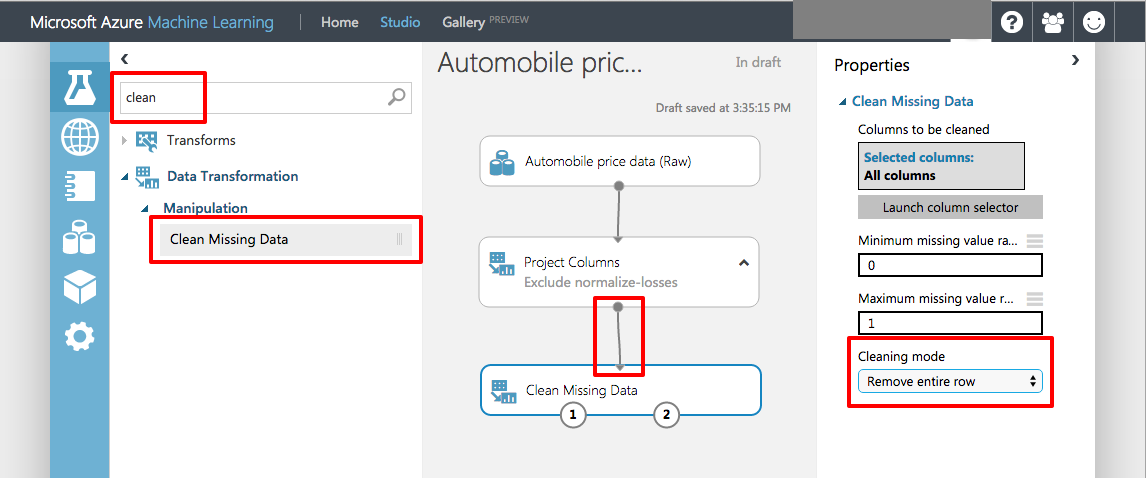Open the Notebooks icon in sidebar
The height and width of the screenshot is (478, 1146).
pos(80,187)
